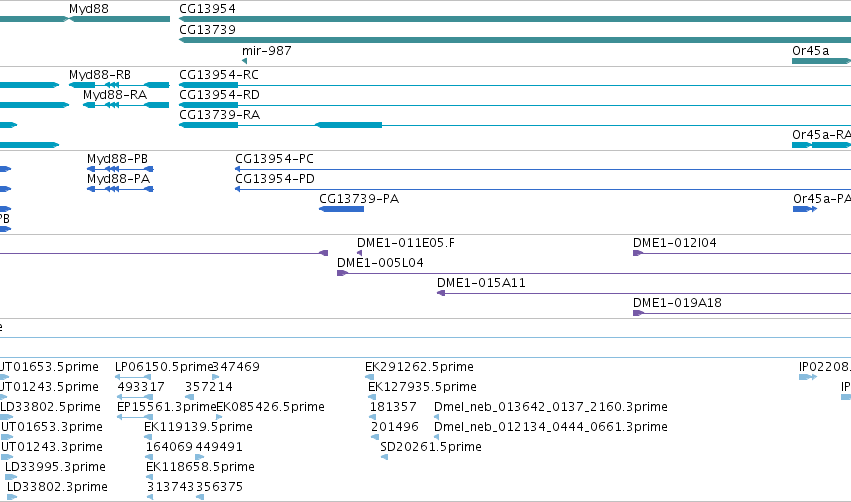Select the 313743 EST arrow
851x502 pixels.
(150, 497)
